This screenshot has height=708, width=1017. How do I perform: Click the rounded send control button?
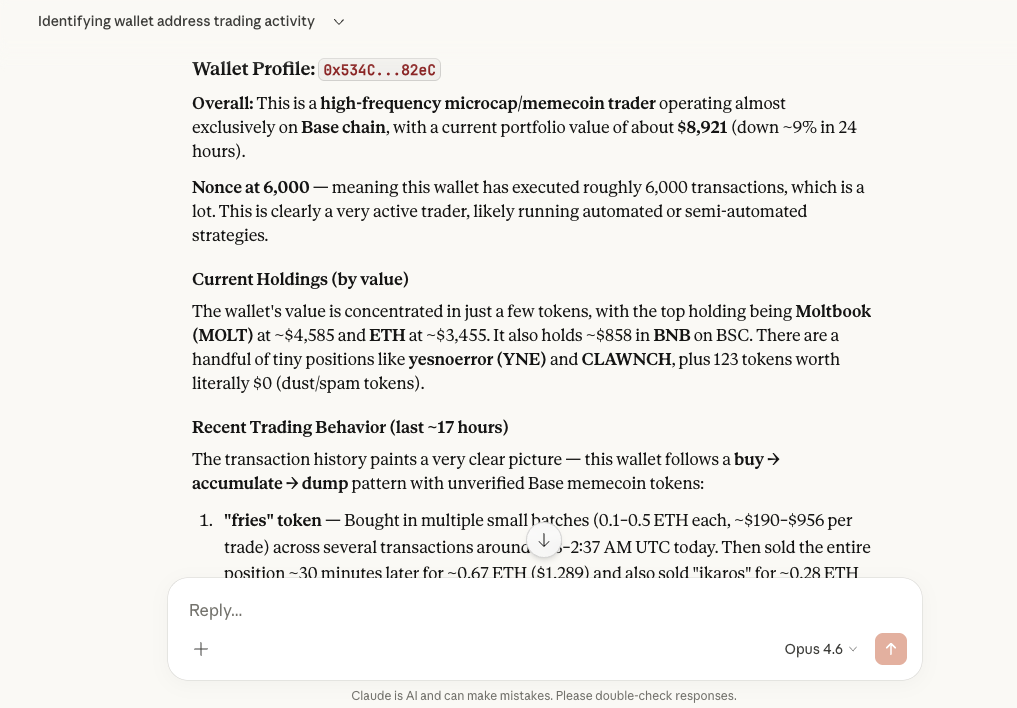tap(890, 649)
